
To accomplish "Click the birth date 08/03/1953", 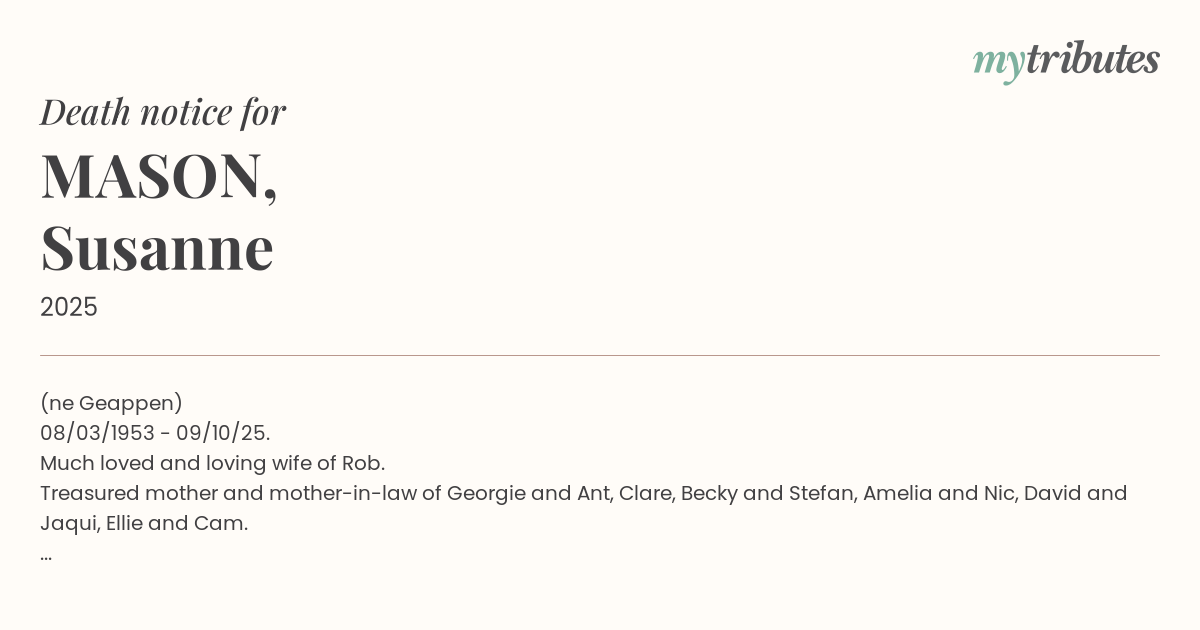I will (x=97, y=433).
